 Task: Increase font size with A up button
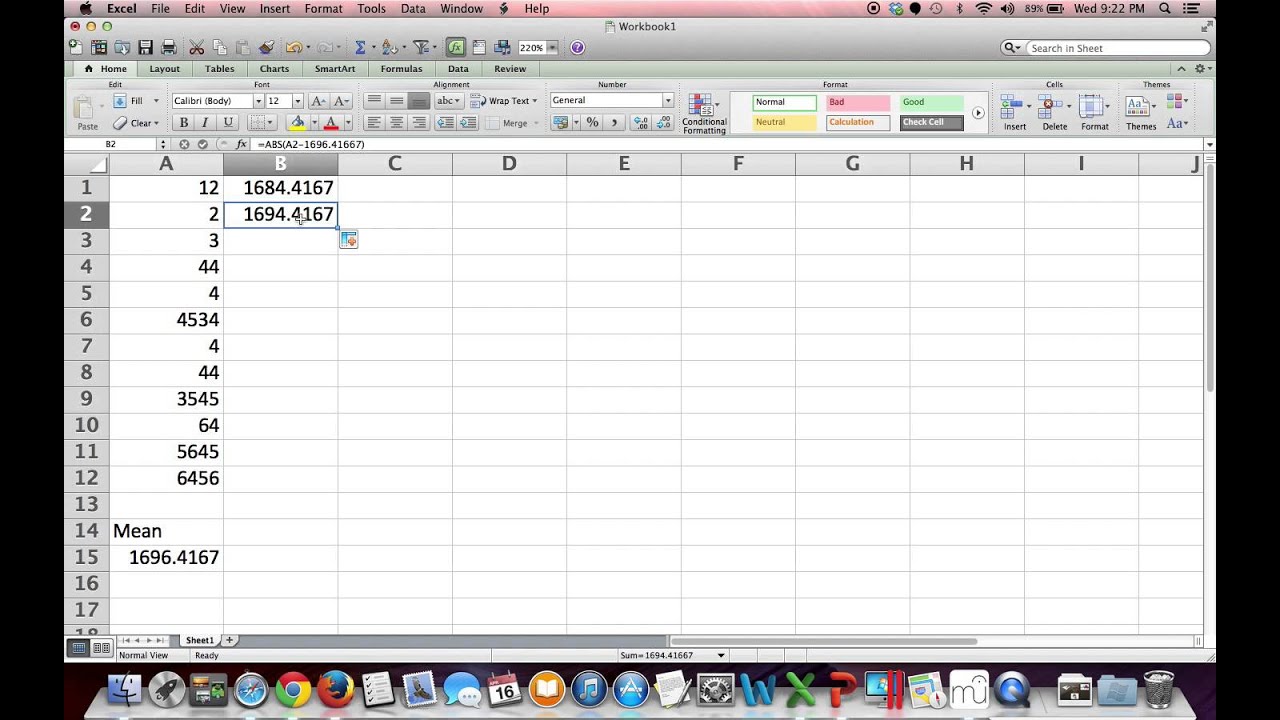click(317, 101)
